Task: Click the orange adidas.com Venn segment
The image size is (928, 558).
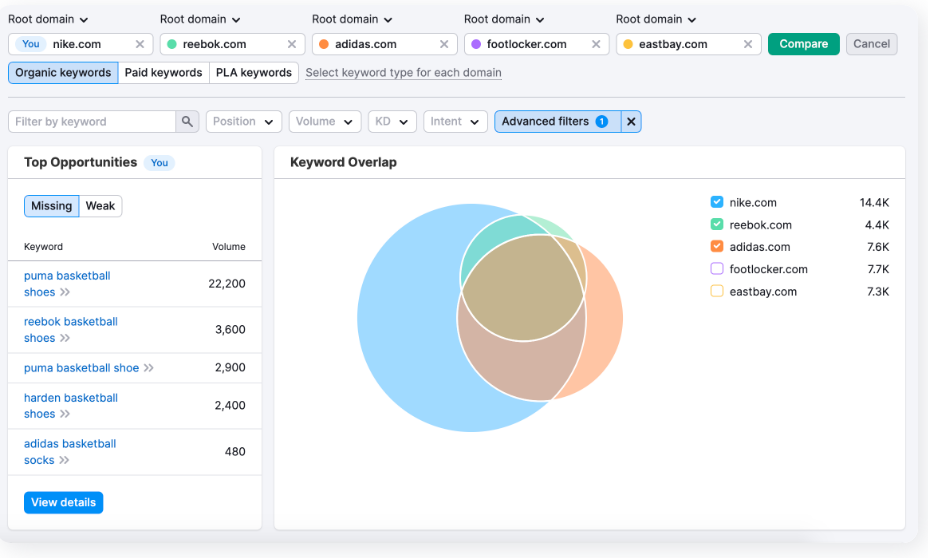Action: pyautogui.click(x=605, y=320)
